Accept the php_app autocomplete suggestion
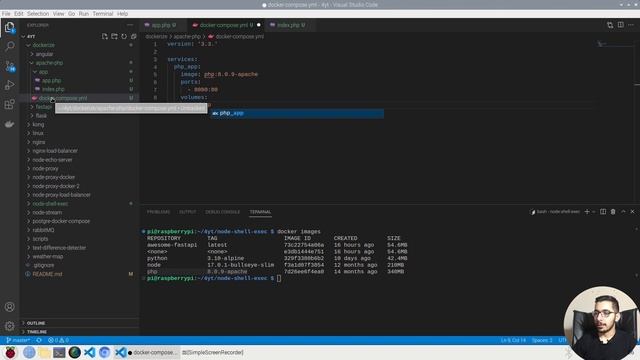Viewport: 640px width, 360px height. (297, 113)
